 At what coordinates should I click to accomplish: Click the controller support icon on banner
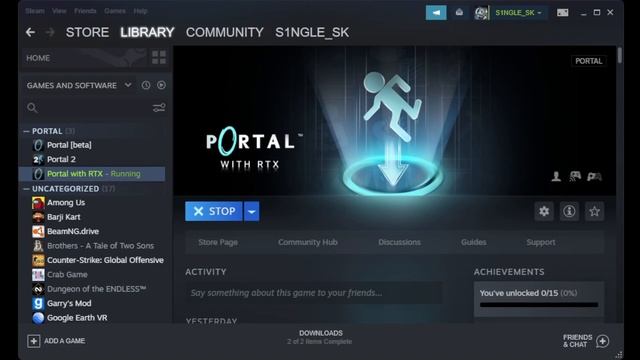point(575,176)
